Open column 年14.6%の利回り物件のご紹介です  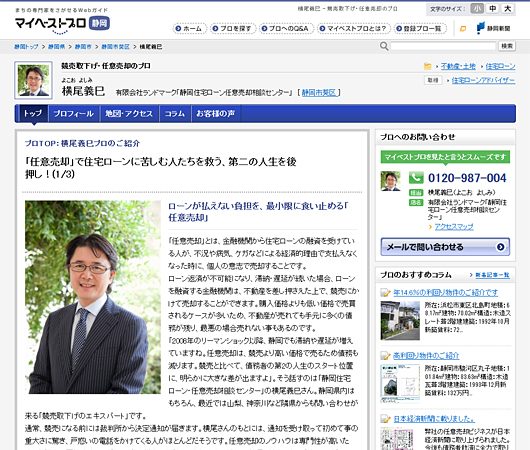tap(445, 292)
